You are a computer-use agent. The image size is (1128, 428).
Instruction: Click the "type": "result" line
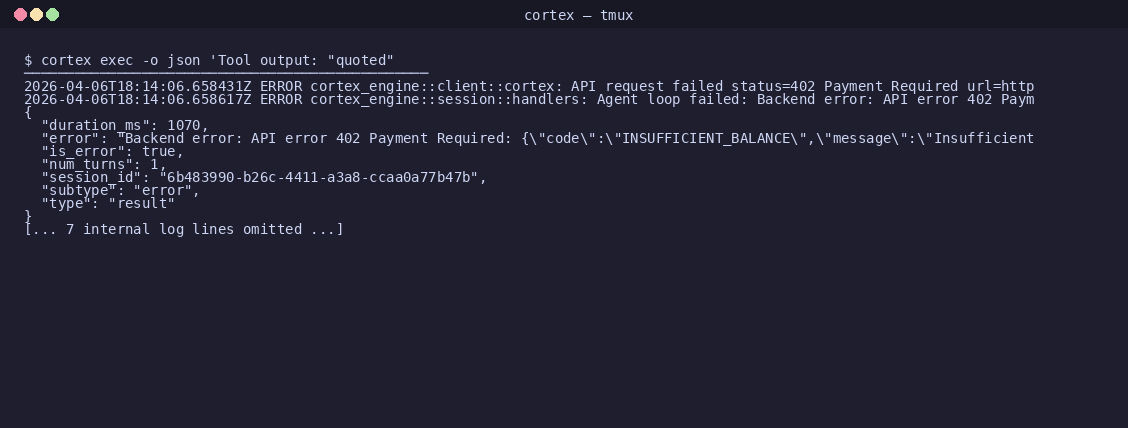(x=108, y=203)
